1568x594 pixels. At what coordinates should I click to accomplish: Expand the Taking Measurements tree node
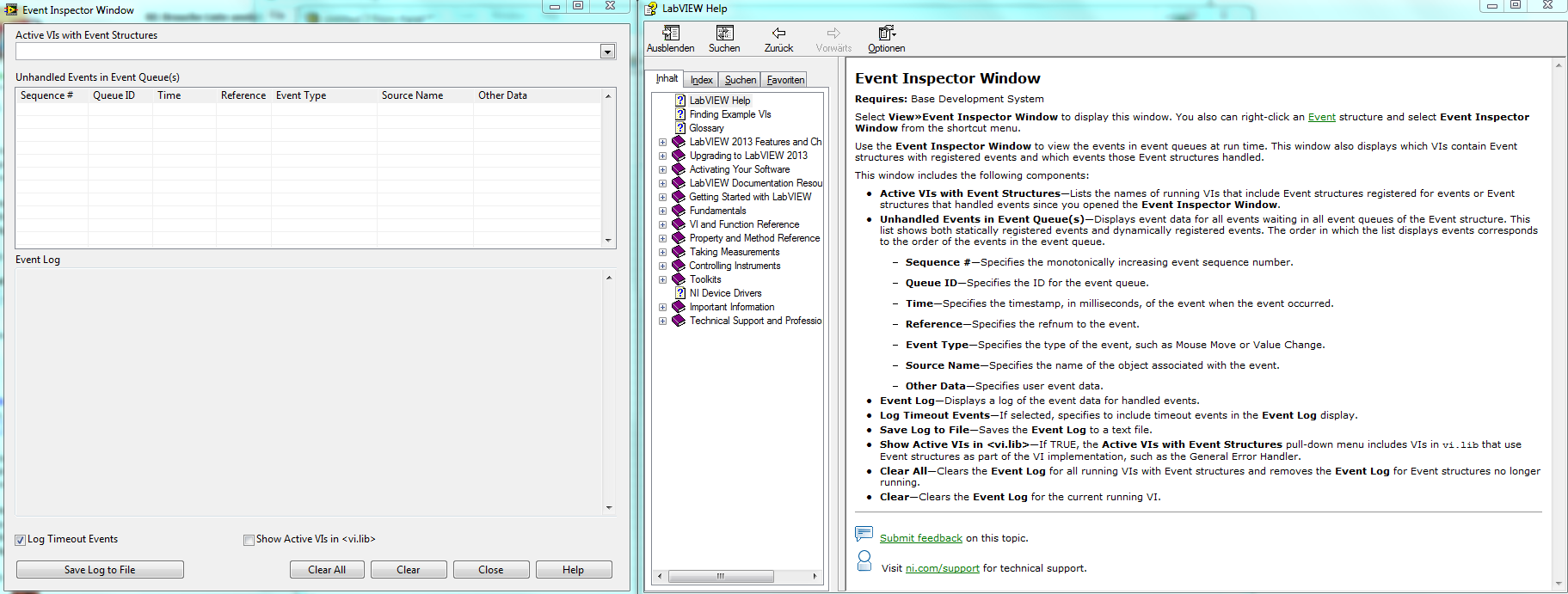pyautogui.click(x=662, y=252)
